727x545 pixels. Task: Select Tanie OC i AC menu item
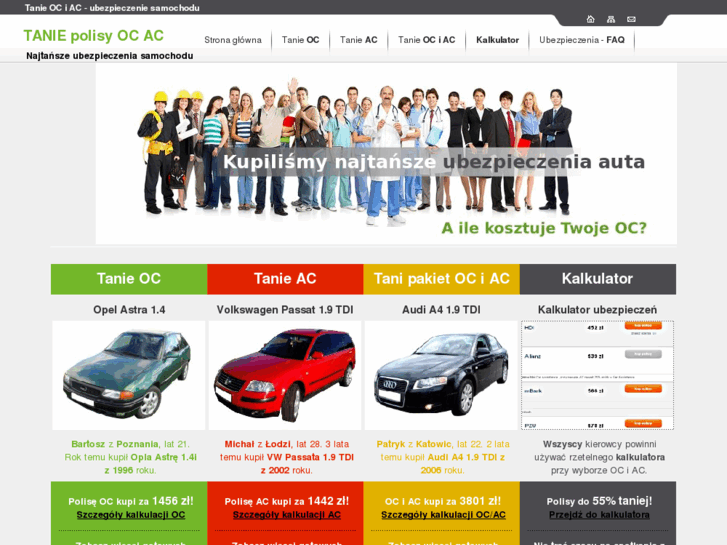point(427,40)
